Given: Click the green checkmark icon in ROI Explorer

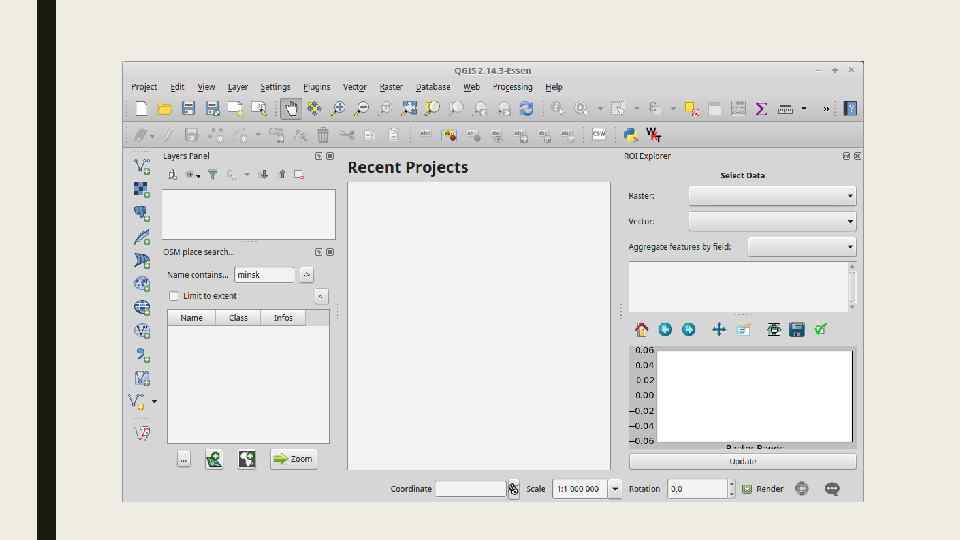Looking at the screenshot, I should 820,329.
